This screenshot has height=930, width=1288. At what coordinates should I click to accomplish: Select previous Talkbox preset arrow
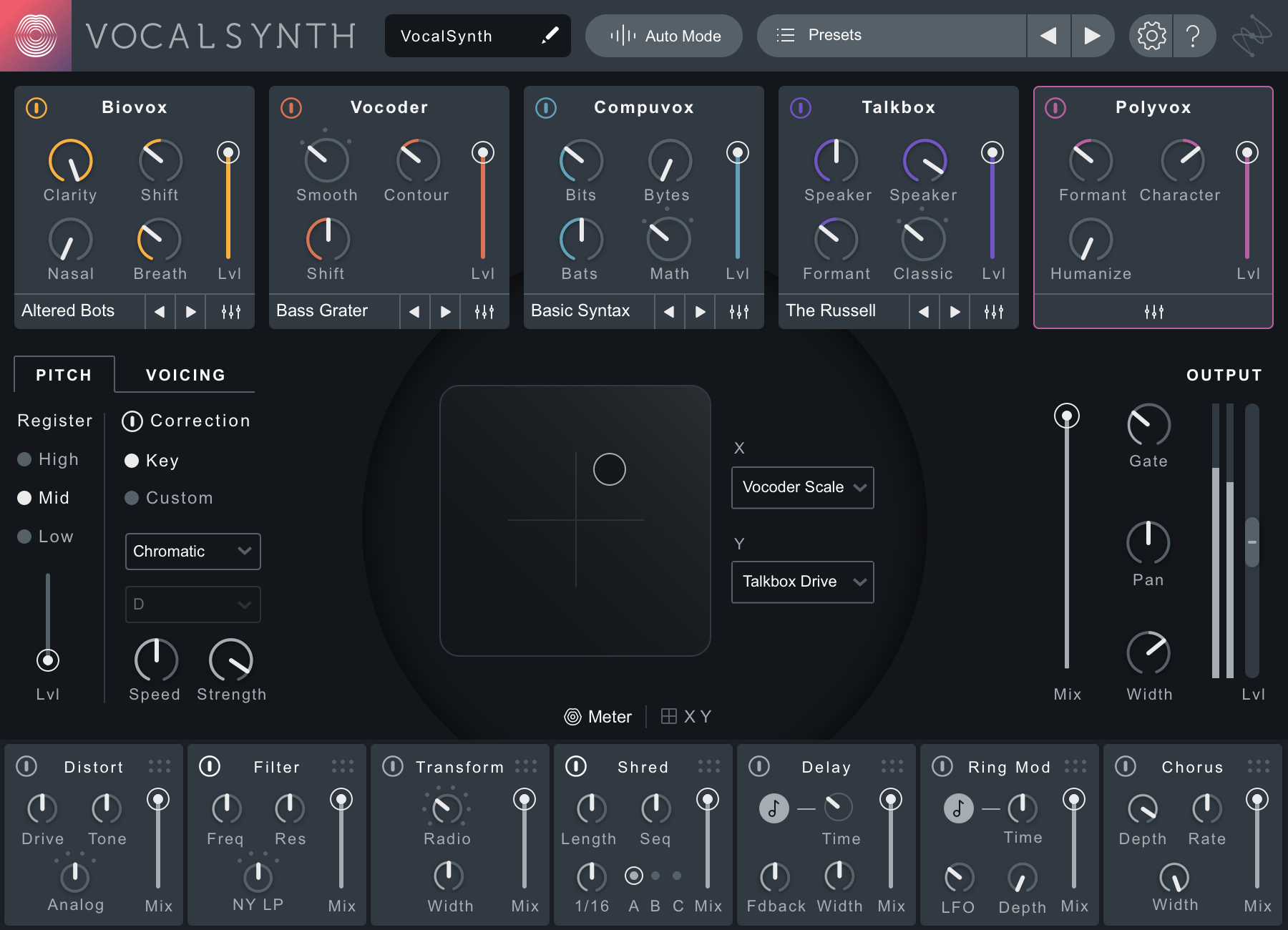924,312
